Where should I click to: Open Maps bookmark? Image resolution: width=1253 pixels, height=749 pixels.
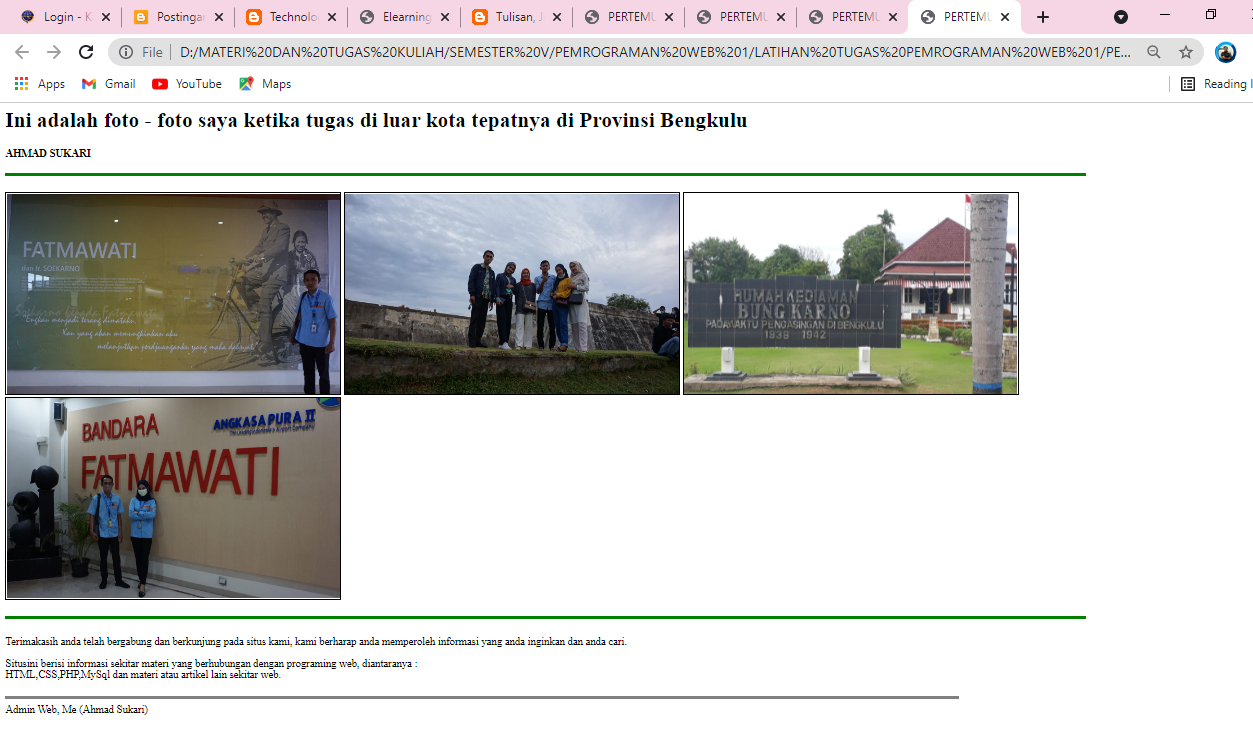tap(265, 84)
